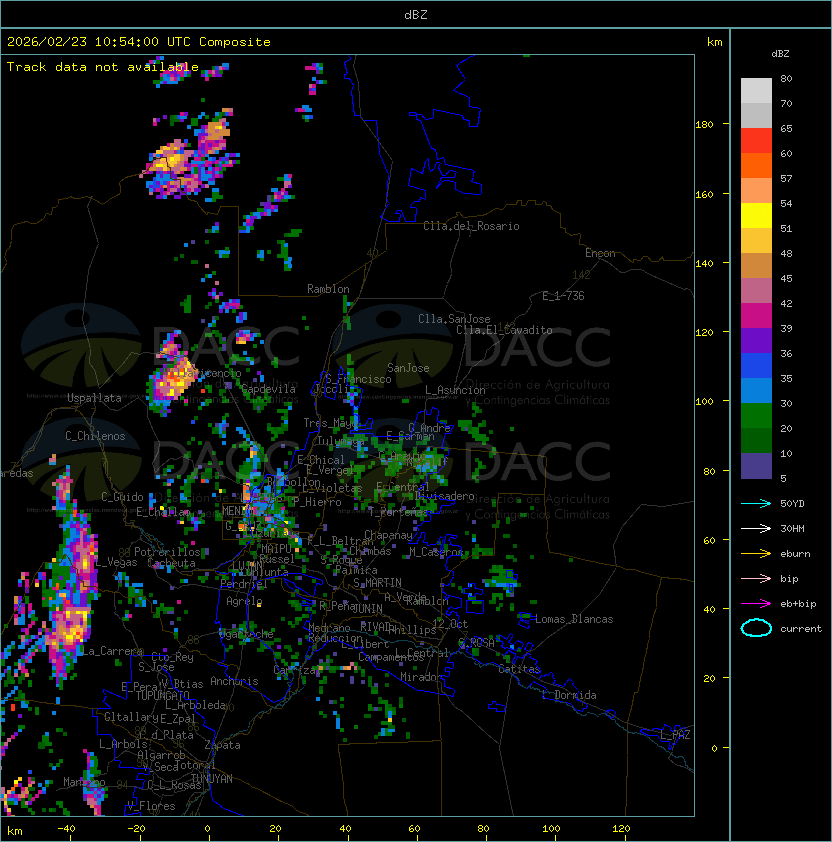Click the magenta eb+bip arrow icon
Viewport: 832px width, 842px height.
pyautogui.click(x=756, y=603)
